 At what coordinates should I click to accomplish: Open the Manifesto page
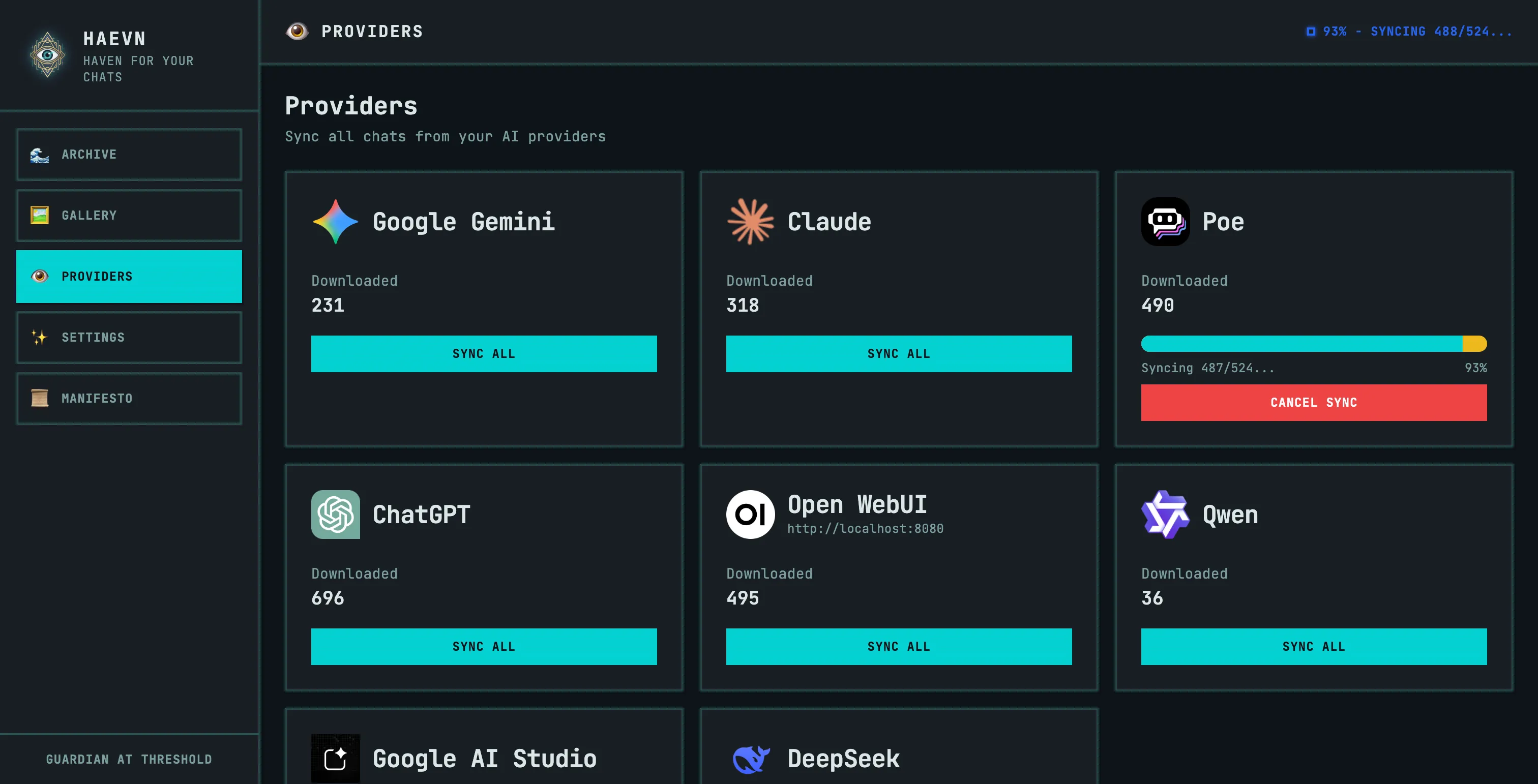(128, 398)
